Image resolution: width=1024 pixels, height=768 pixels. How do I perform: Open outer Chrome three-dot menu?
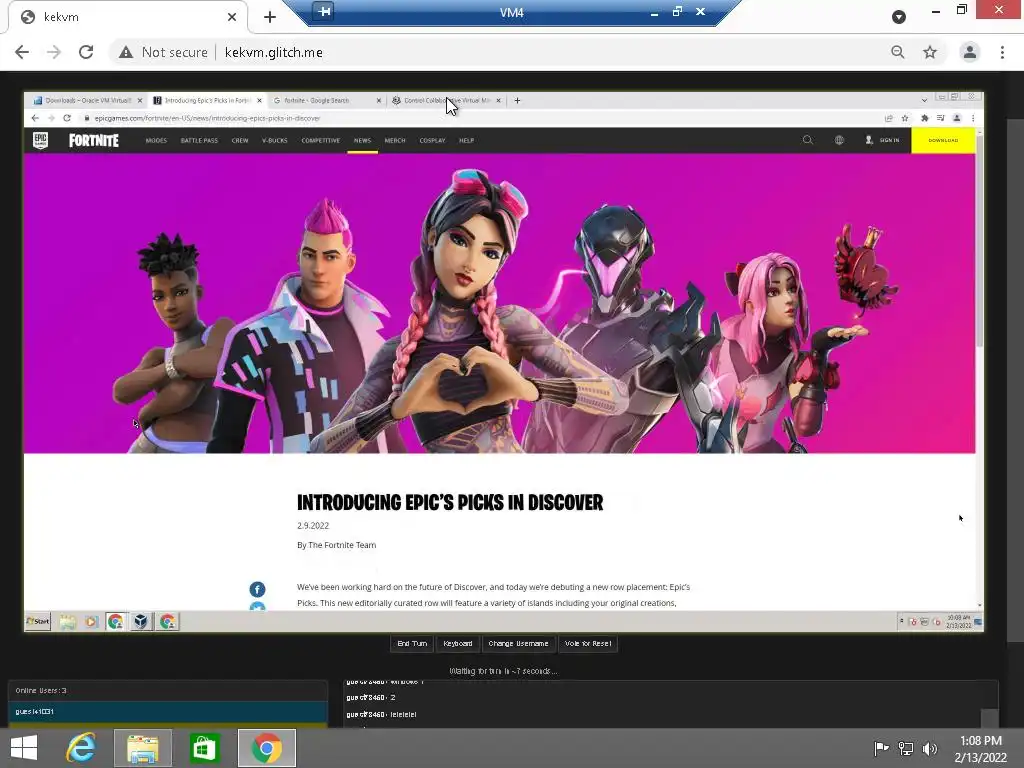pyautogui.click(x=1002, y=52)
